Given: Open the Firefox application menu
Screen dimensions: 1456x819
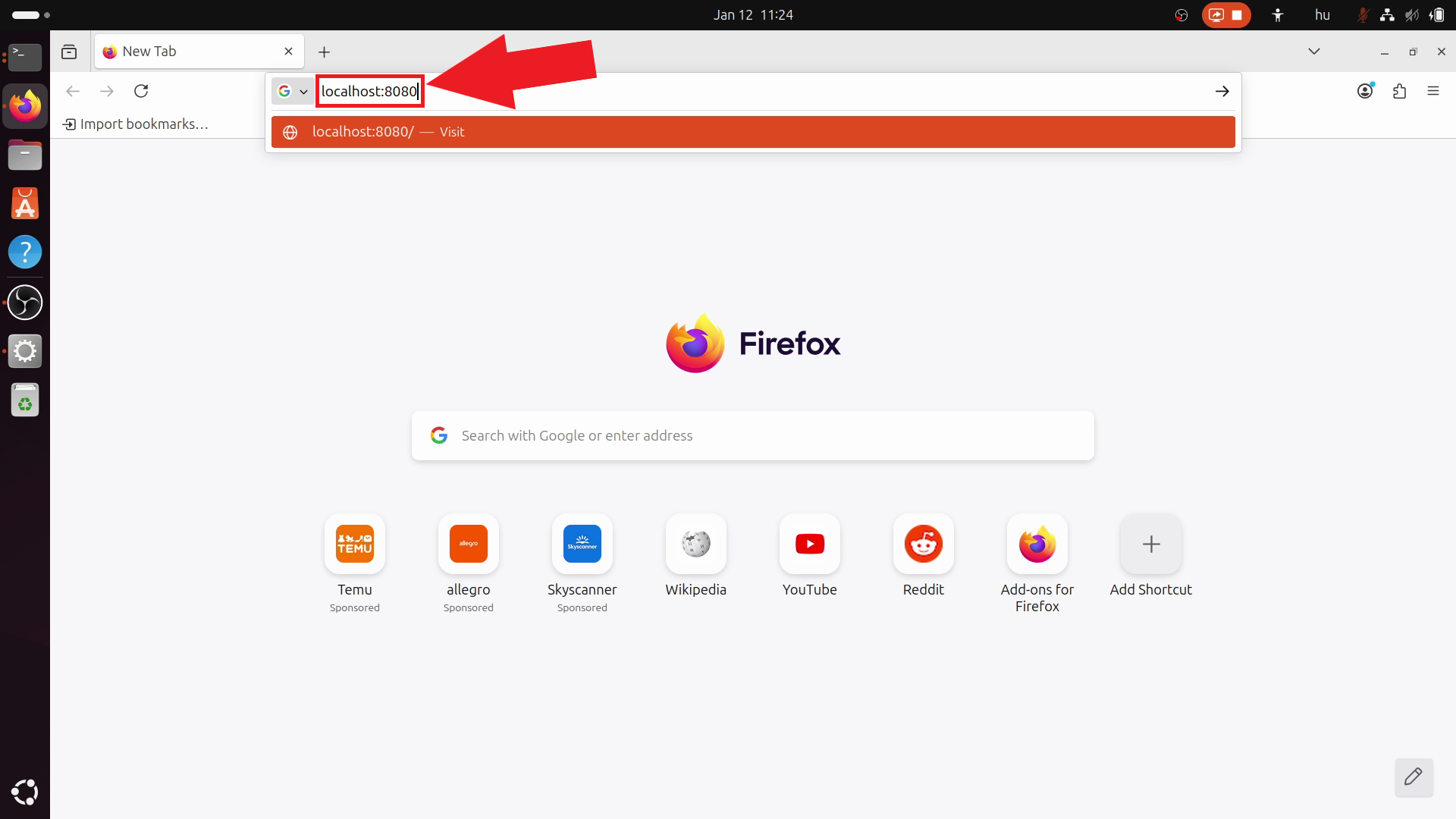Looking at the screenshot, I should tap(1434, 91).
